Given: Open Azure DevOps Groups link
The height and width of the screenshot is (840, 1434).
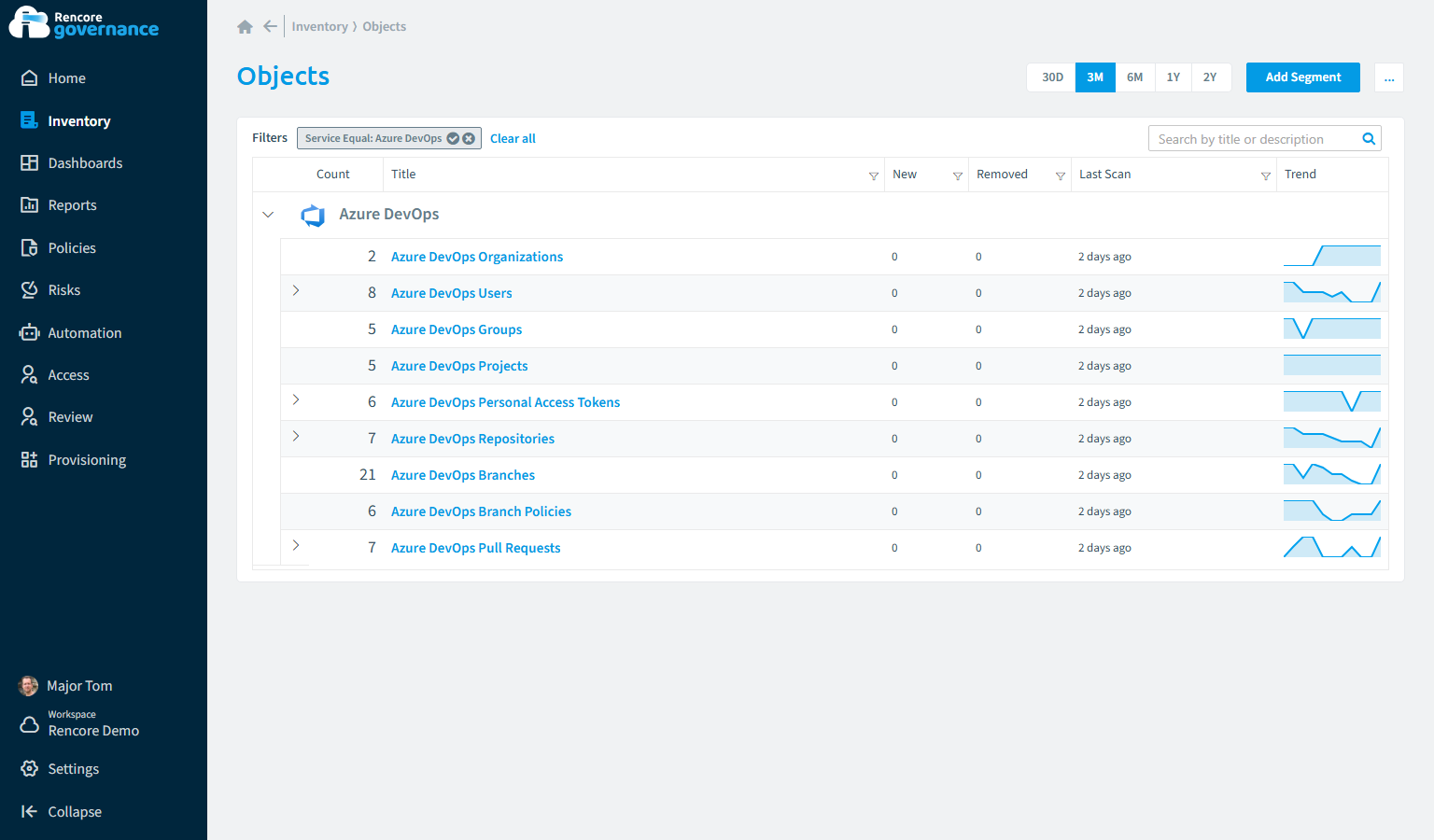Looking at the screenshot, I should (x=457, y=329).
